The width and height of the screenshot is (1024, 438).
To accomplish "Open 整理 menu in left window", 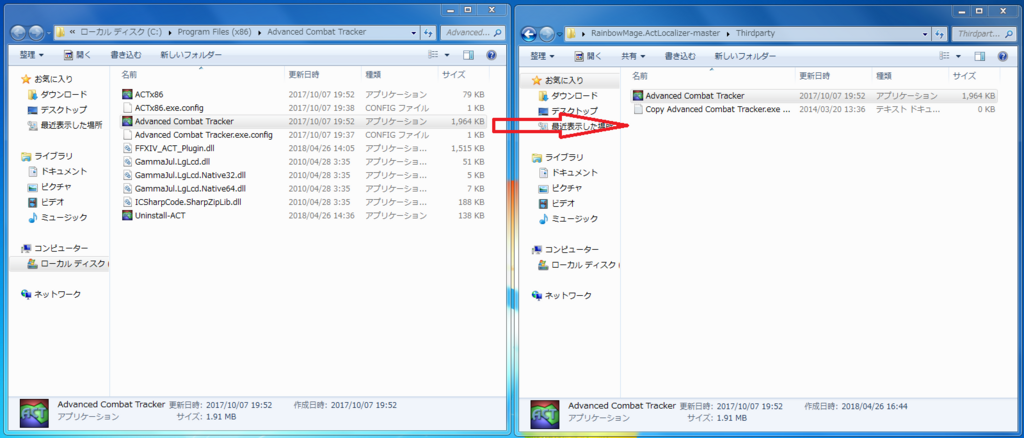I will point(31,55).
